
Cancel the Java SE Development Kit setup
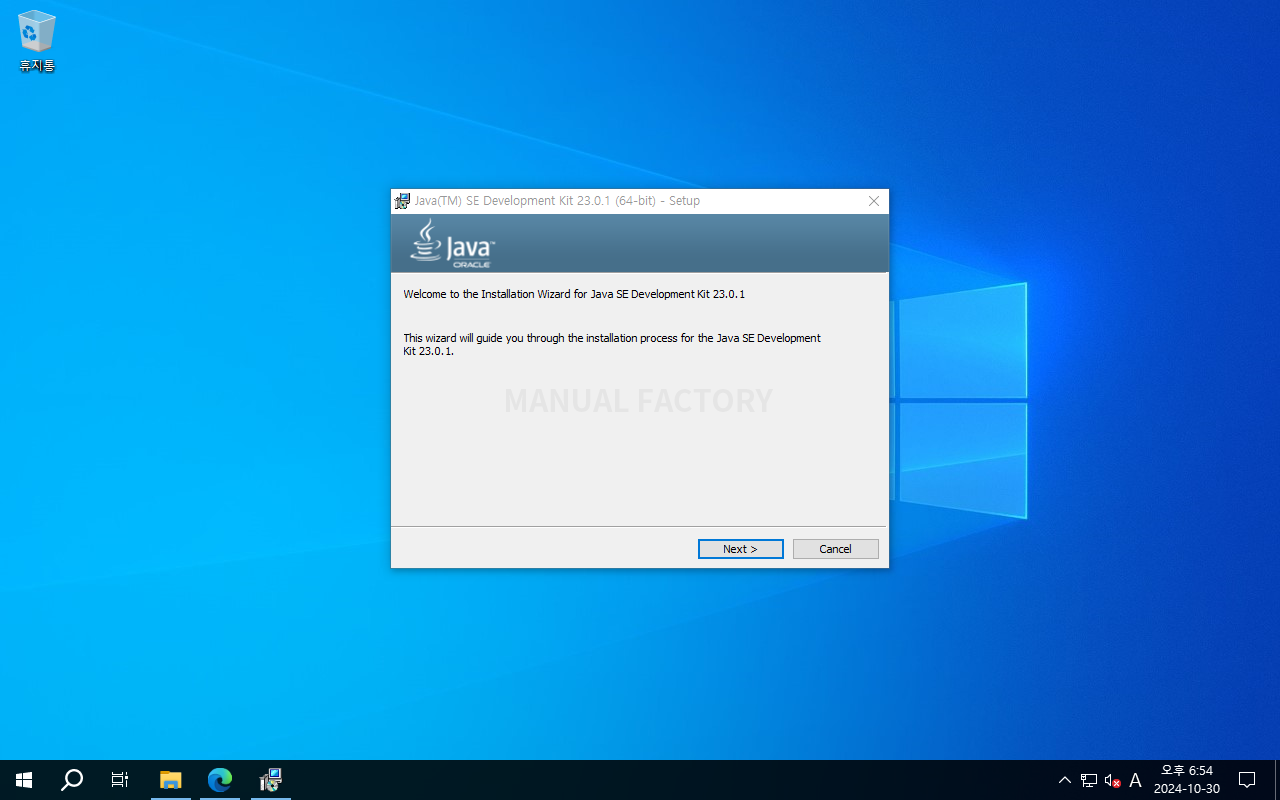[x=835, y=549]
